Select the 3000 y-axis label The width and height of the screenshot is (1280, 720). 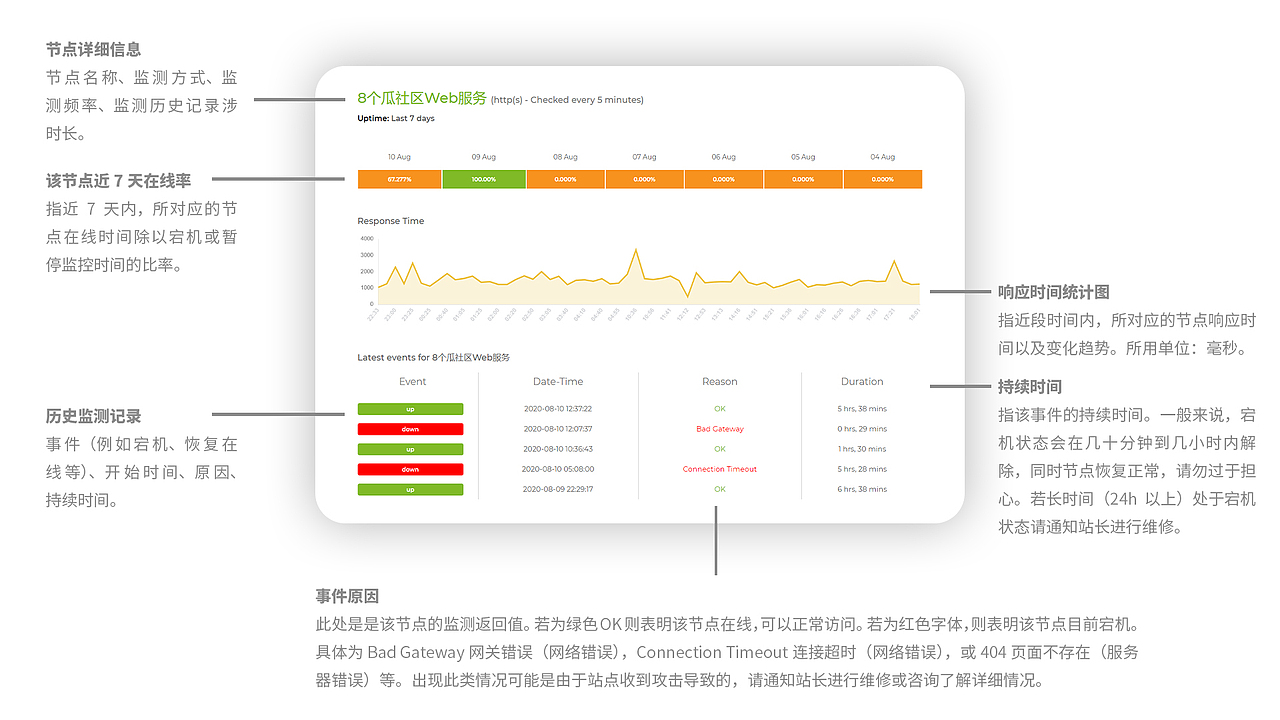366,255
